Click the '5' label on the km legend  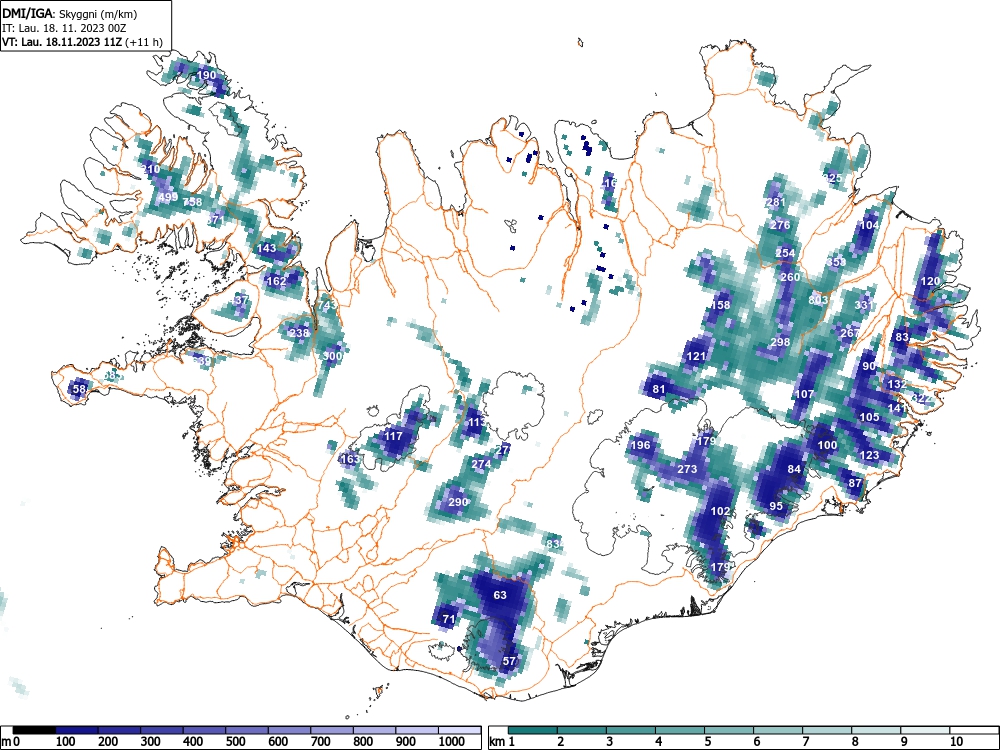tap(707, 742)
